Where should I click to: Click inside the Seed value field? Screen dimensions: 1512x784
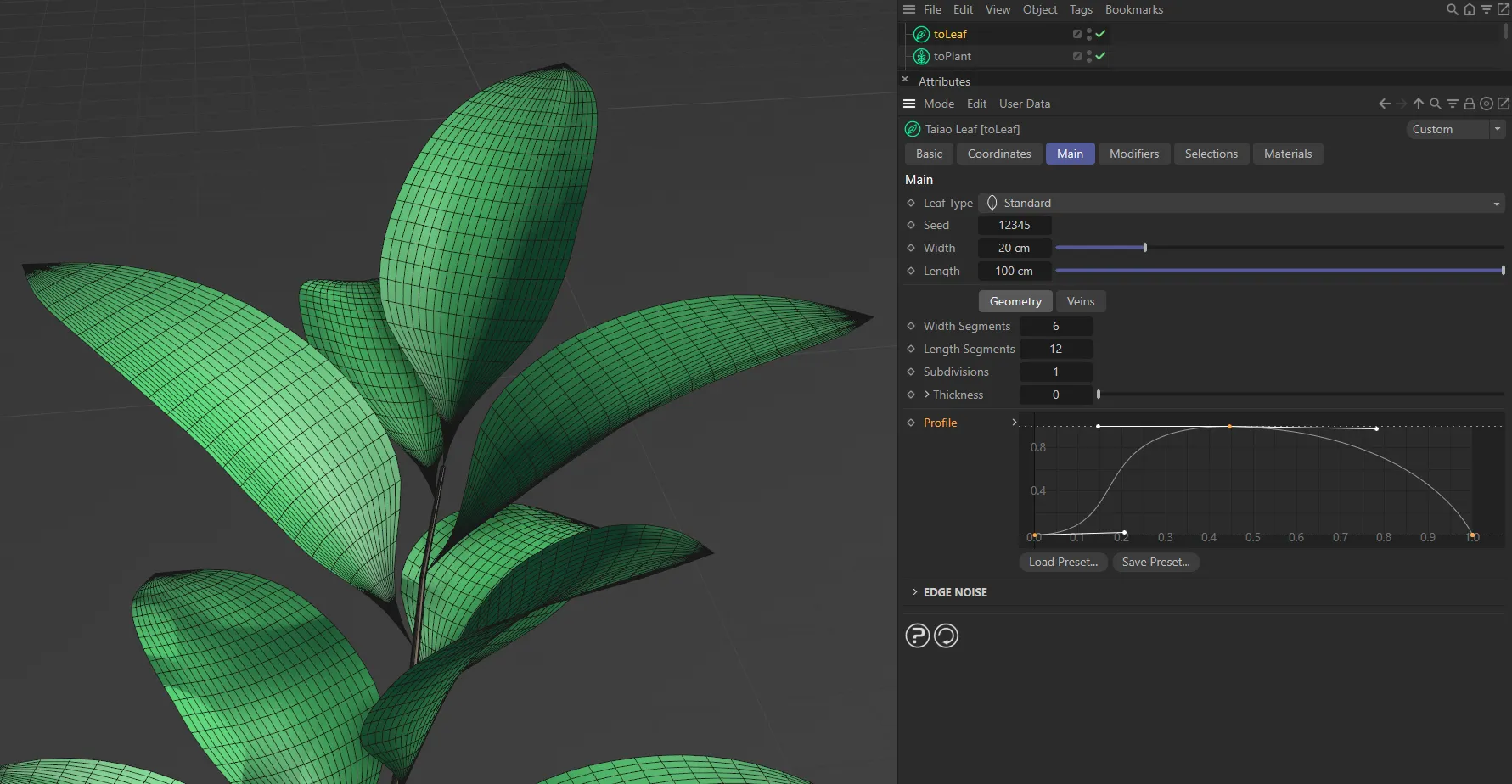click(1015, 225)
